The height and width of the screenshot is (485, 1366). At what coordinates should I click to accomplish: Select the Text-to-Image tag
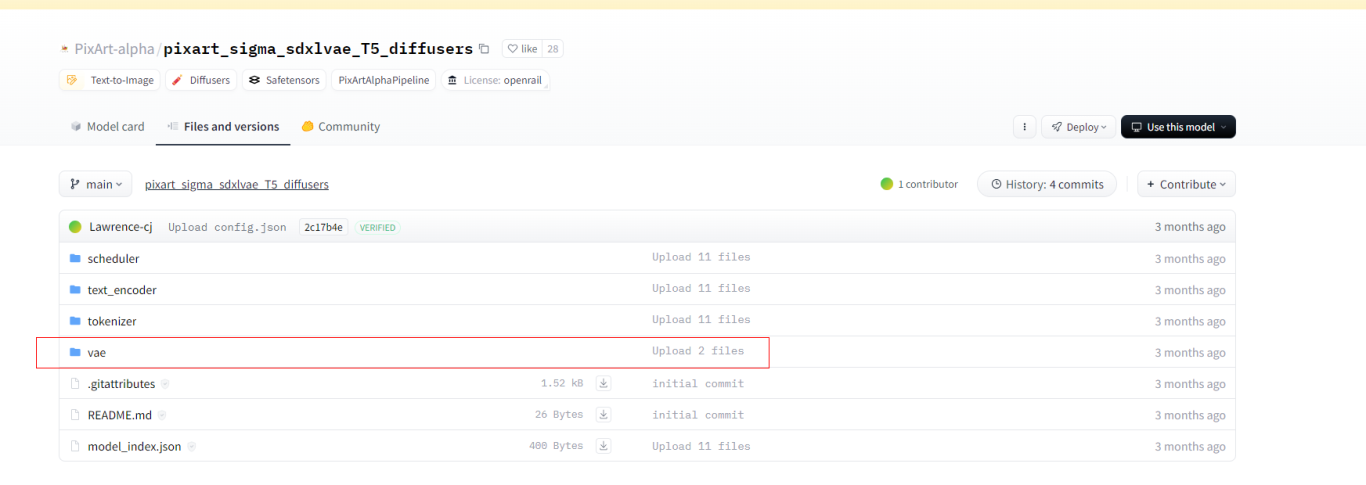tap(111, 80)
